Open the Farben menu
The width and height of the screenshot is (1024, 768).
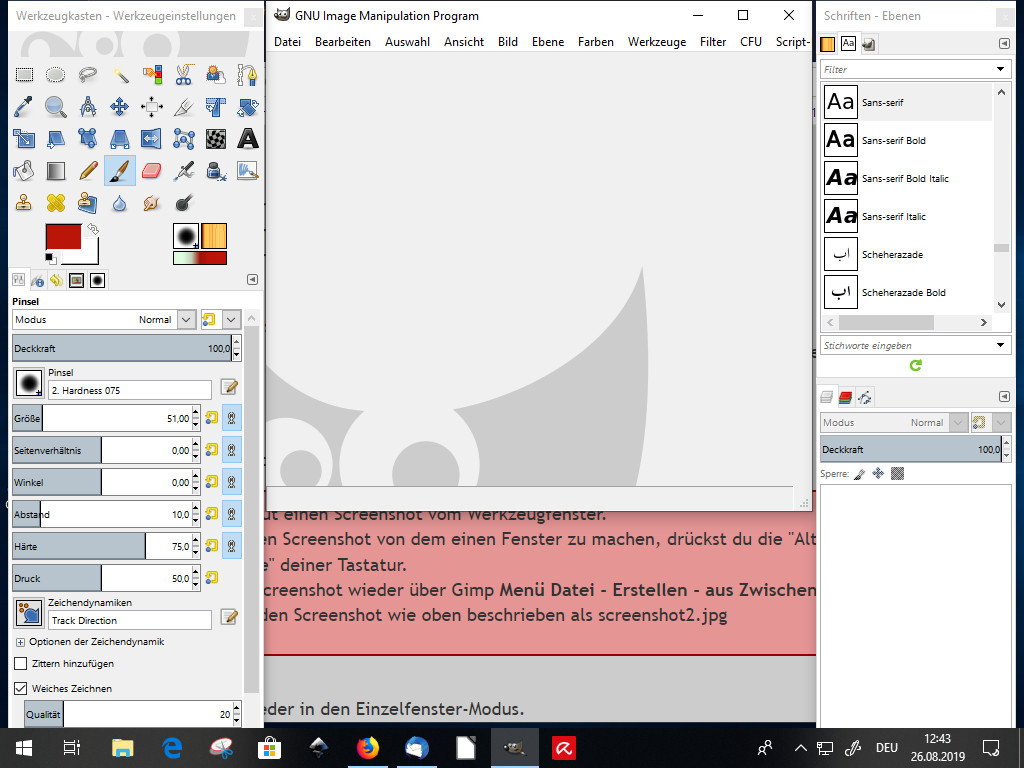(595, 42)
